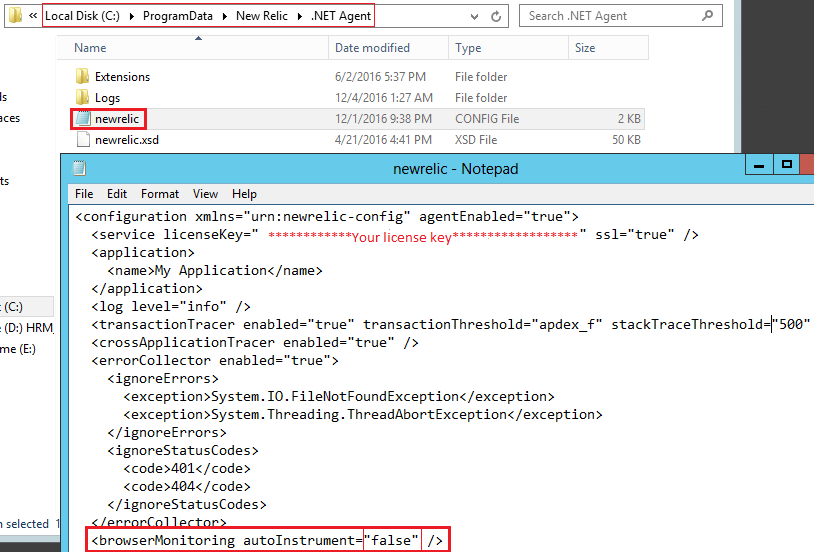Sort files by Type column
The width and height of the screenshot is (817, 552).
(x=508, y=48)
